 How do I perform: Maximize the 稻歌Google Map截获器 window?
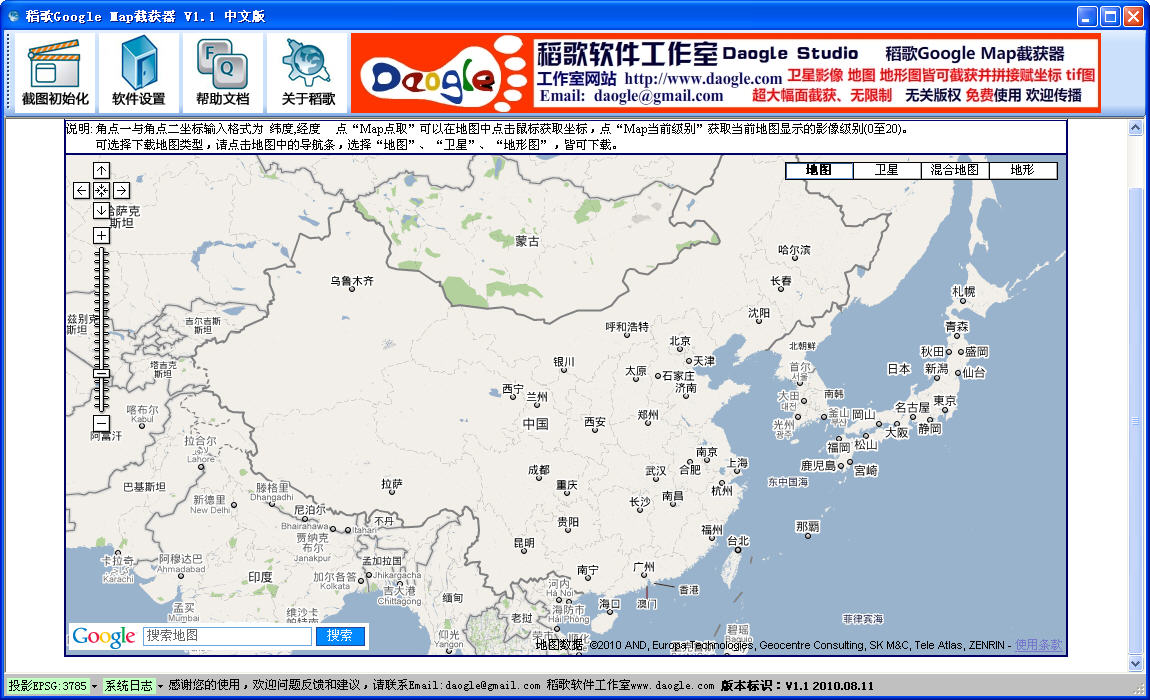(1110, 16)
